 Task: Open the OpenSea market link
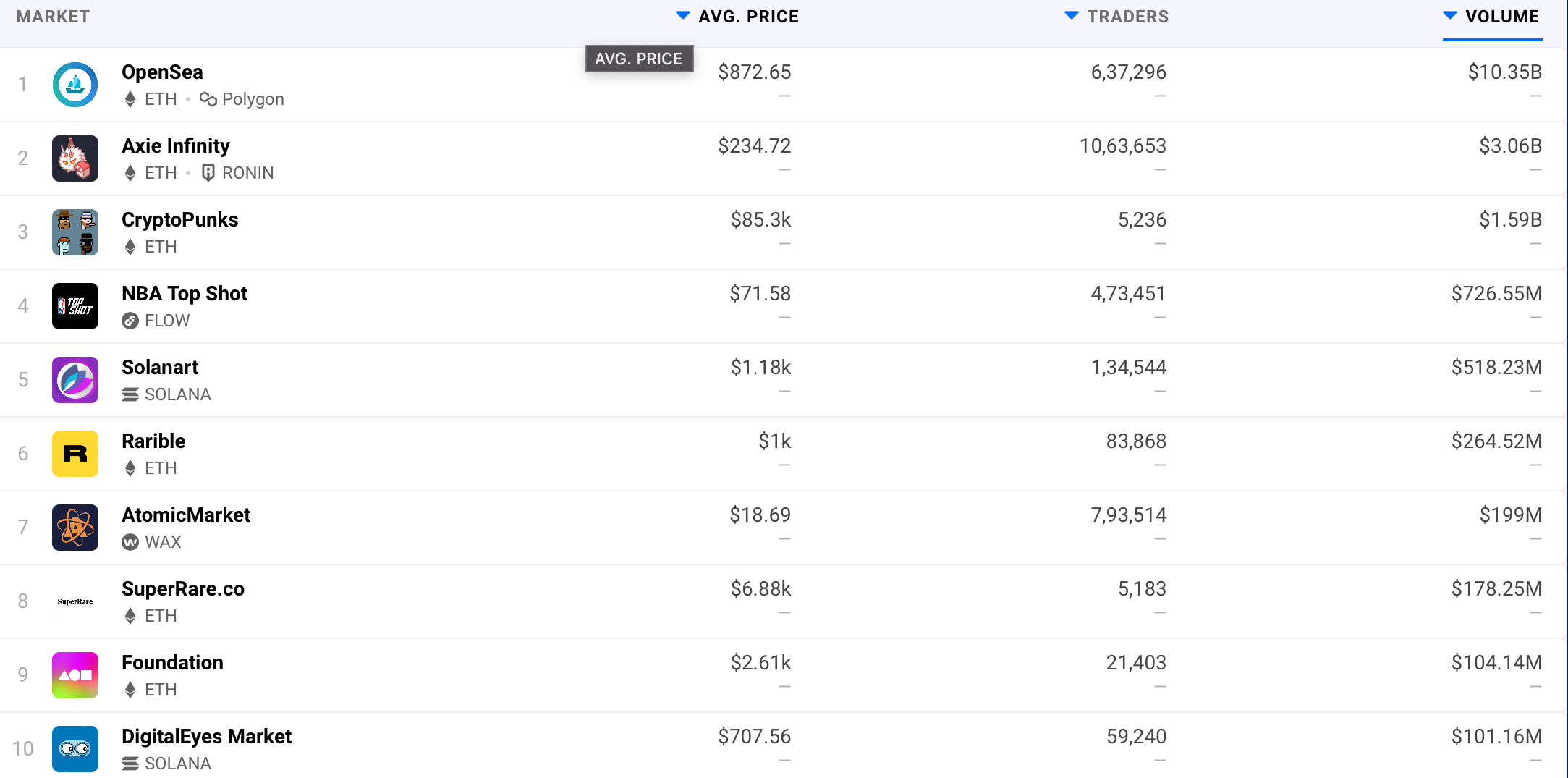coord(162,72)
